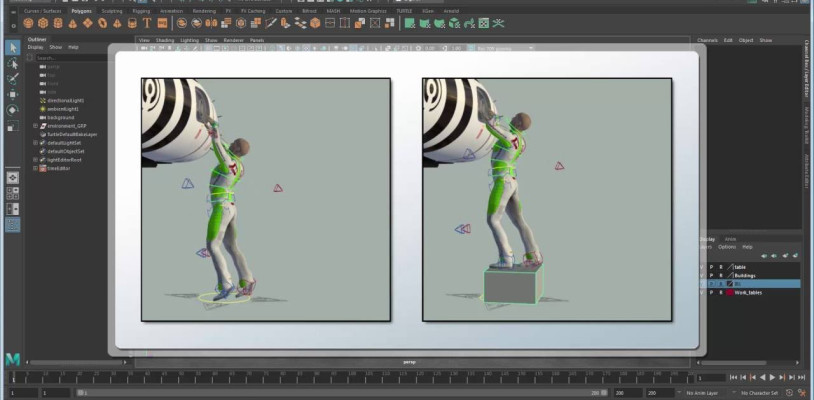Viewport: 814px width, 400px height.
Task: Toggle playback P on the Work_tables layer
Action: coord(711,293)
